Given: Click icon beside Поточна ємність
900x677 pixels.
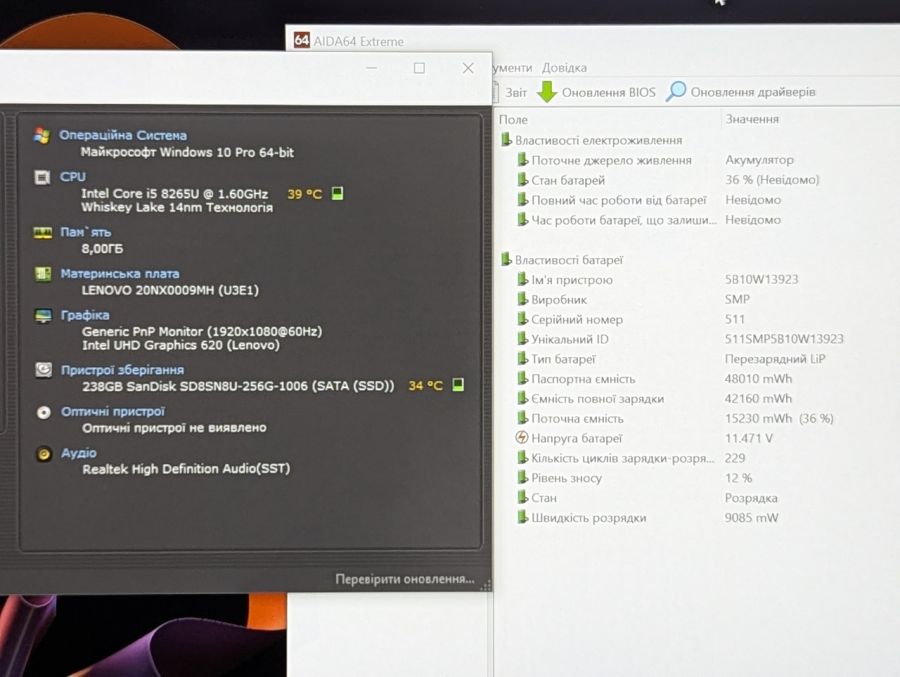Looking at the screenshot, I should tap(522, 418).
